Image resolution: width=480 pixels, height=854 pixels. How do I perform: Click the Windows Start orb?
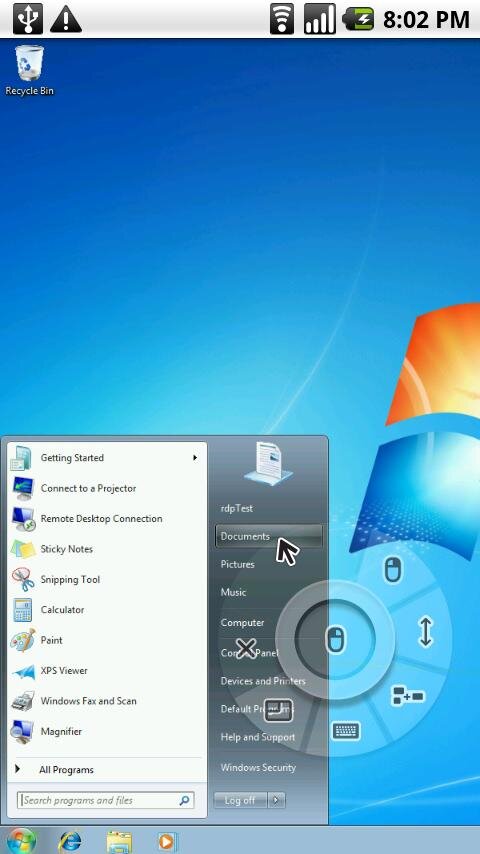[20, 841]
